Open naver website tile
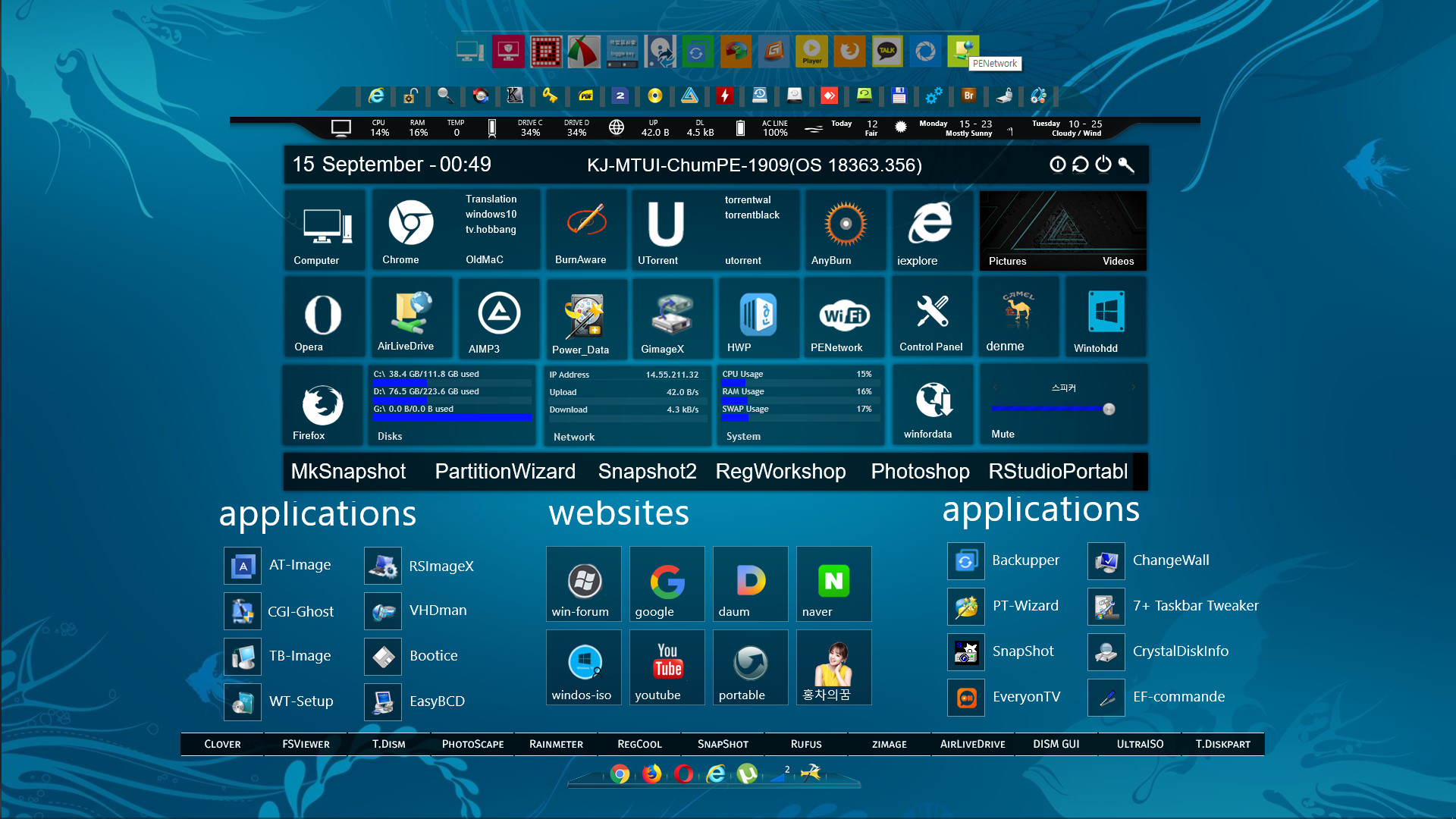This screenshot has height=819, width=1456. 834,584
